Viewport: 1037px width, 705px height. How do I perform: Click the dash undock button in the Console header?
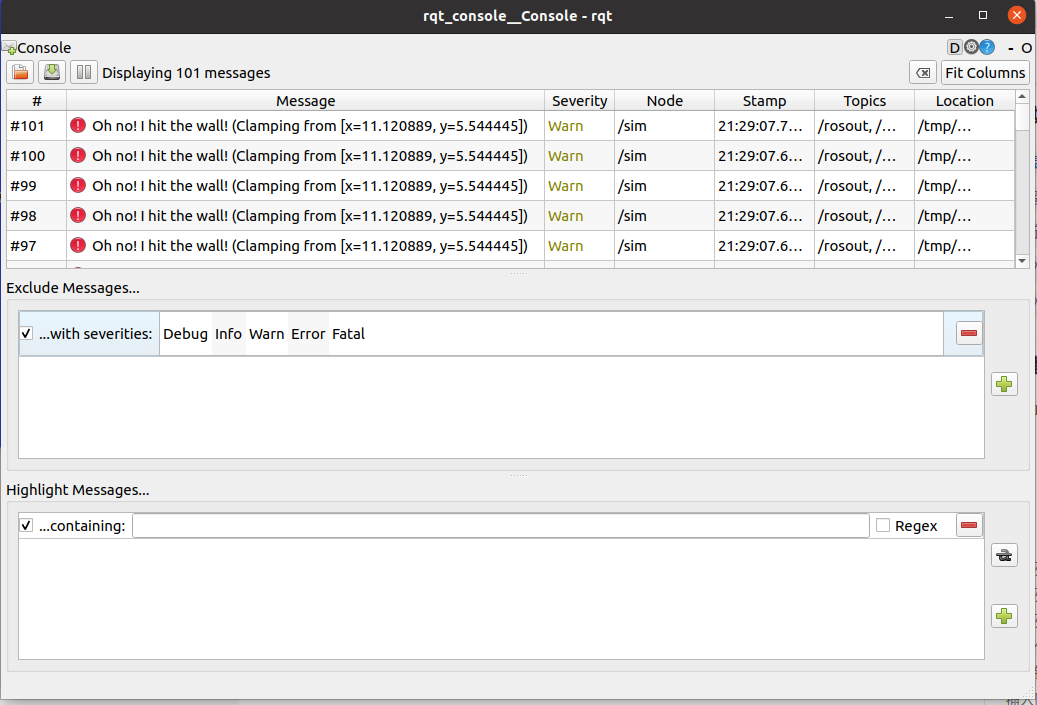coord(1011,48)
